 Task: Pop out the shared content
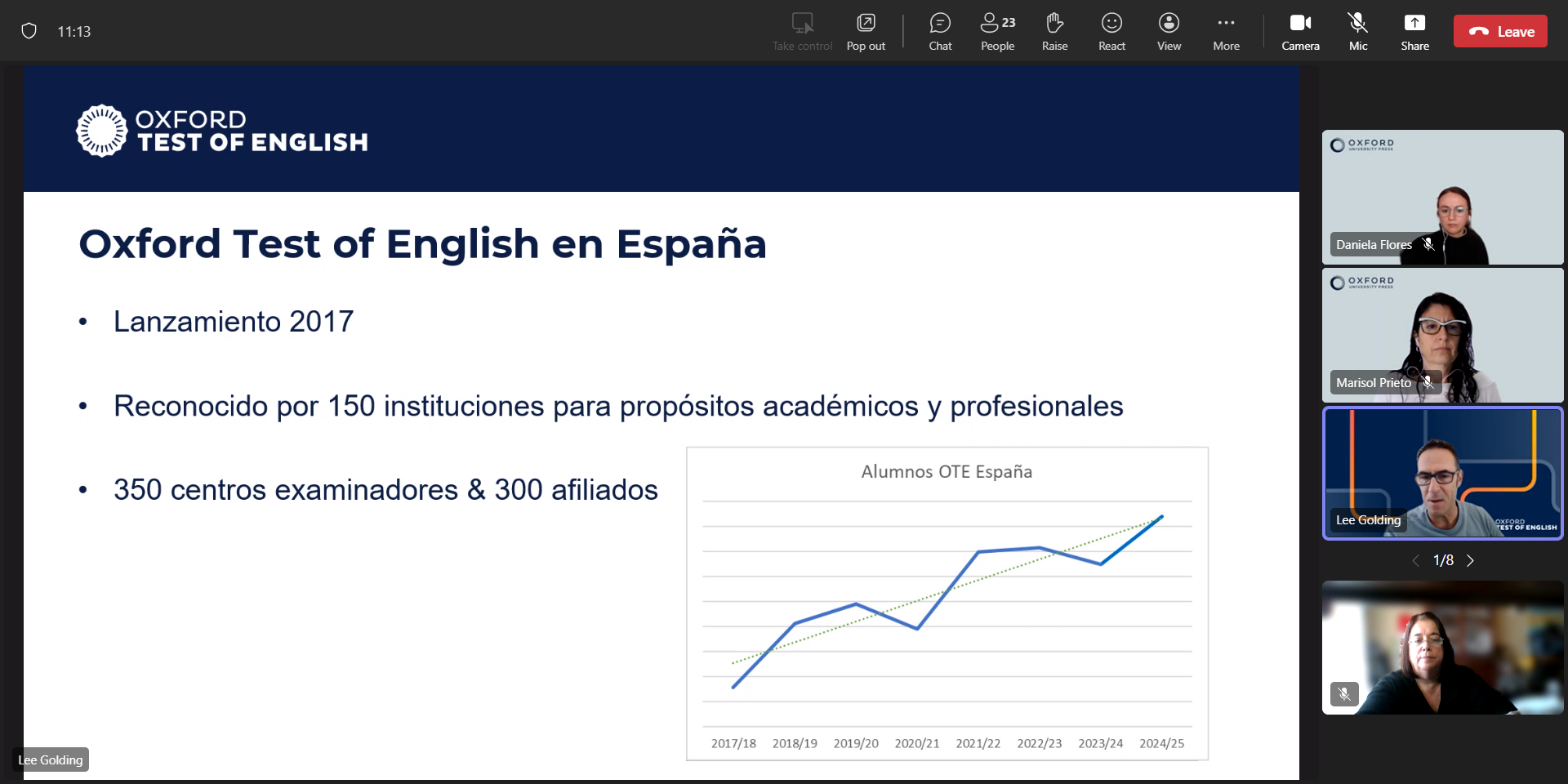[866, 32]
